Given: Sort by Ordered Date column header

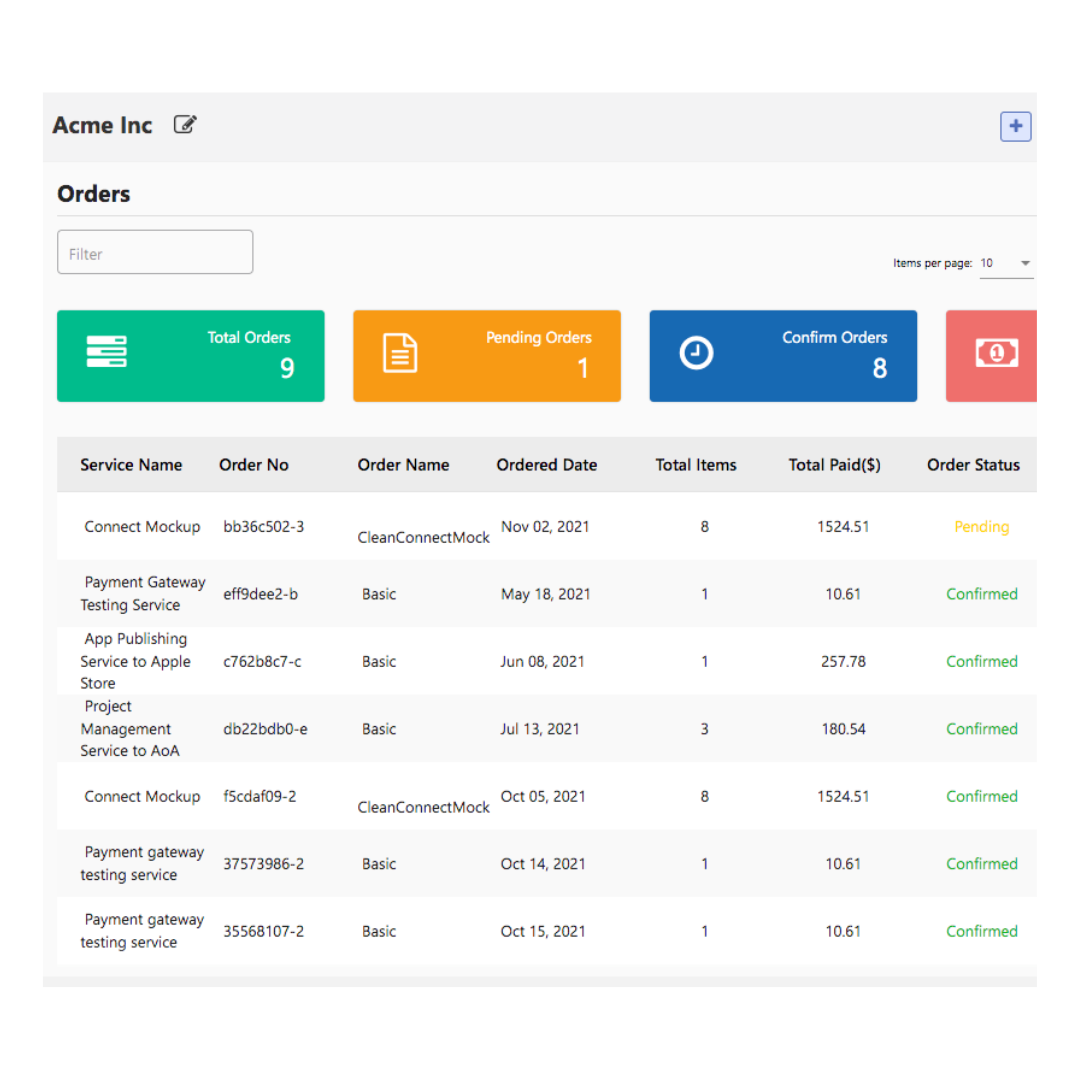Looking at the screenshot, I should (546, 465).
